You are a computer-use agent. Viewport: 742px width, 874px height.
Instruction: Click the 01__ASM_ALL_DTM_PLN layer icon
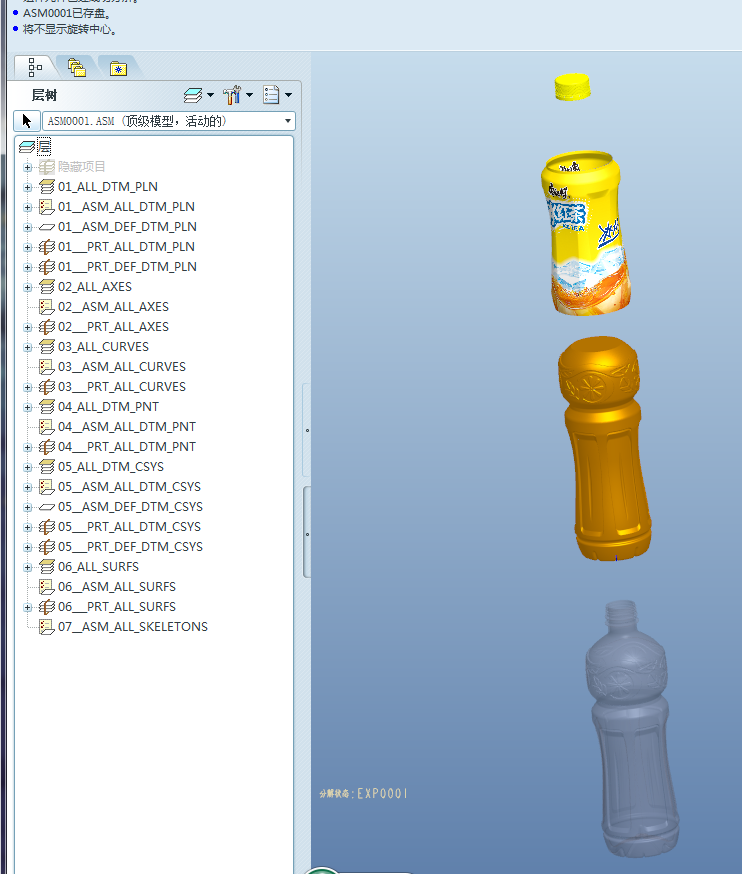tap(47, 207)
